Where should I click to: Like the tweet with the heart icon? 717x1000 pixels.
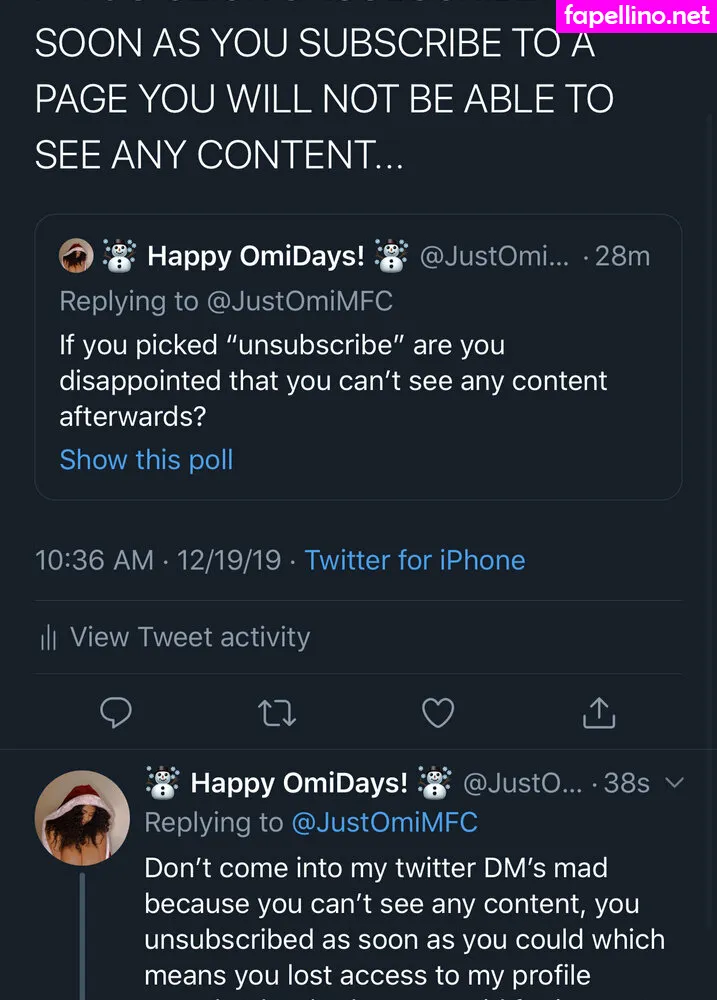[438, 712]
